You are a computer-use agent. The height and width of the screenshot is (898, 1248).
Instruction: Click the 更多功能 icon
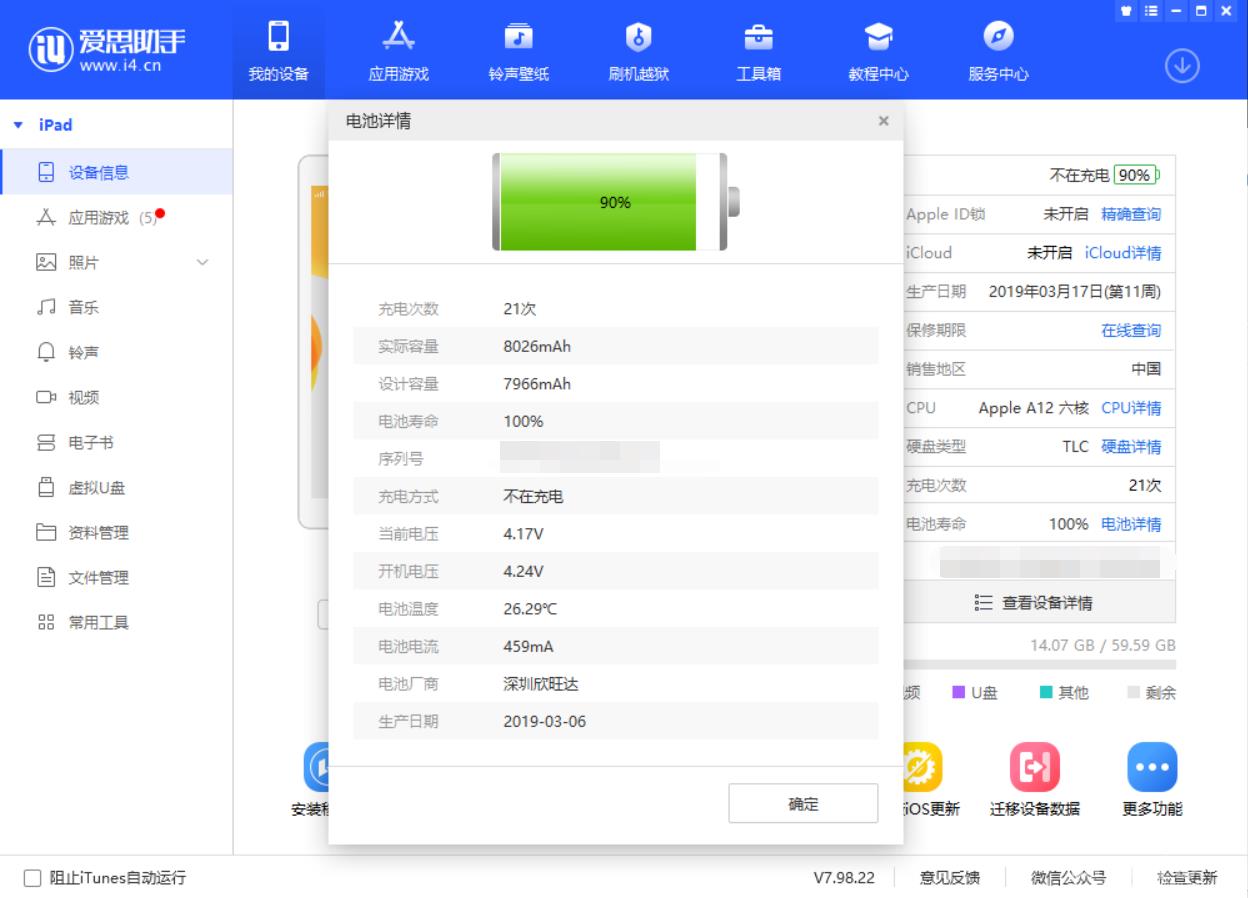1151,766
